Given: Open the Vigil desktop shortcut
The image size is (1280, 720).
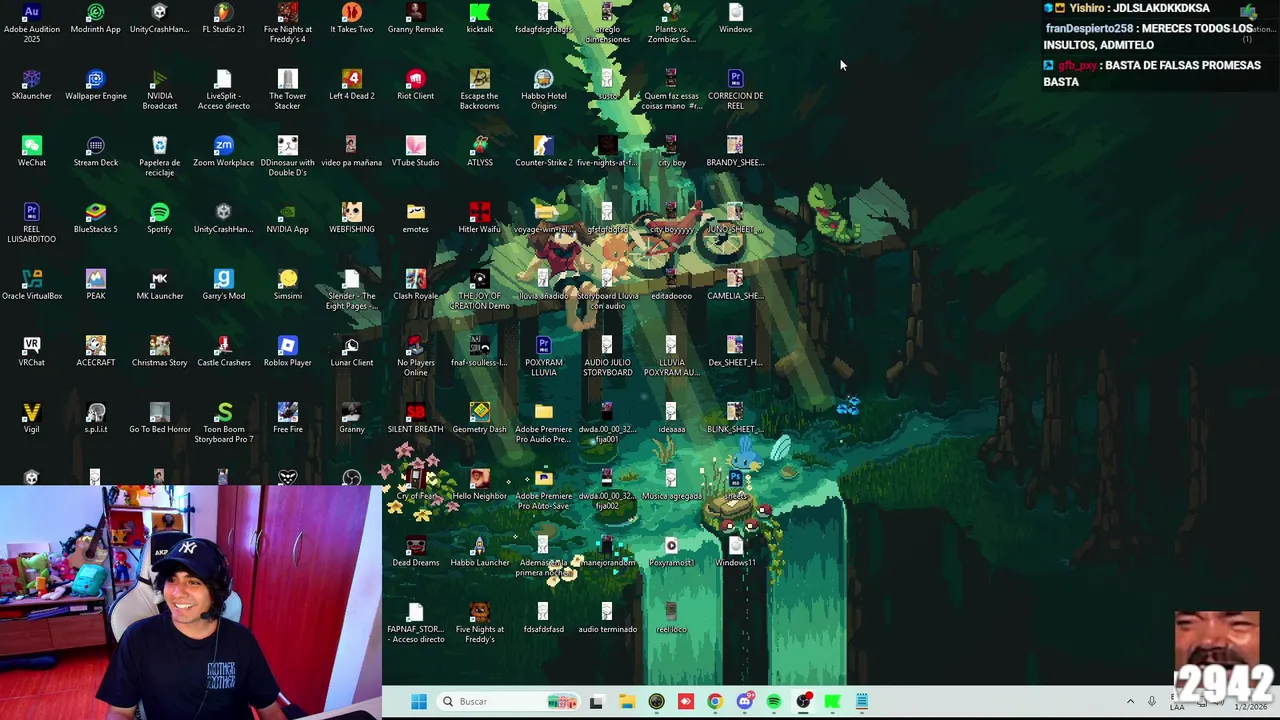Looking at the screenshot, I should (x=32, y=419).
